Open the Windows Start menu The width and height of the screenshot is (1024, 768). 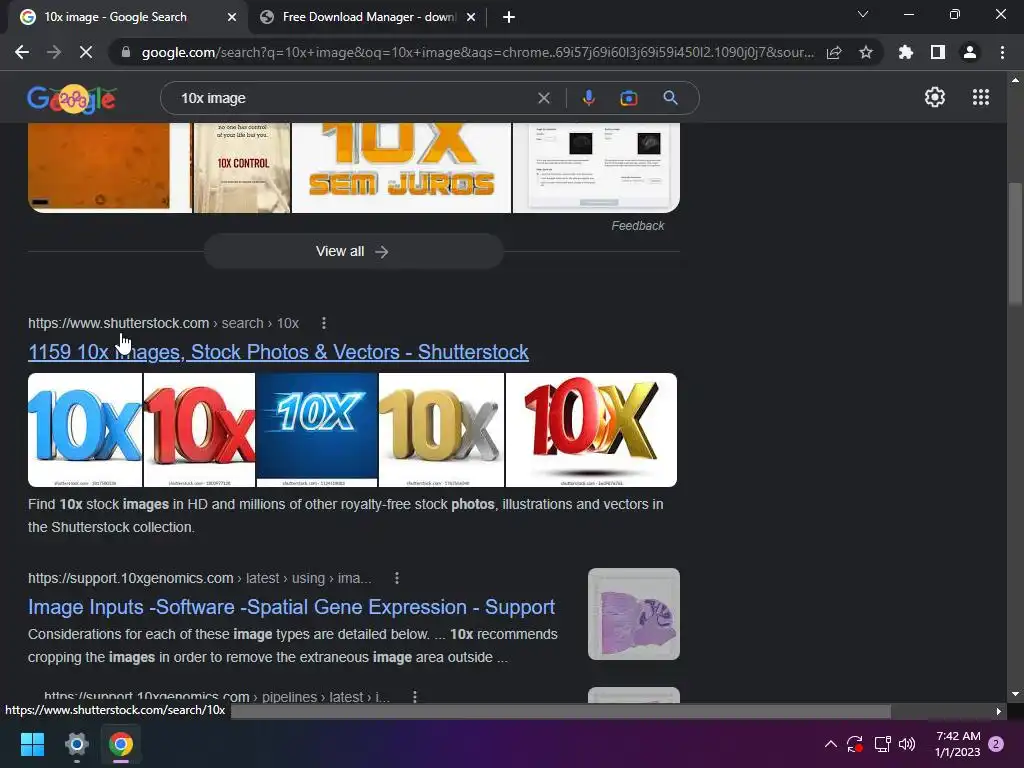[32, 744]
